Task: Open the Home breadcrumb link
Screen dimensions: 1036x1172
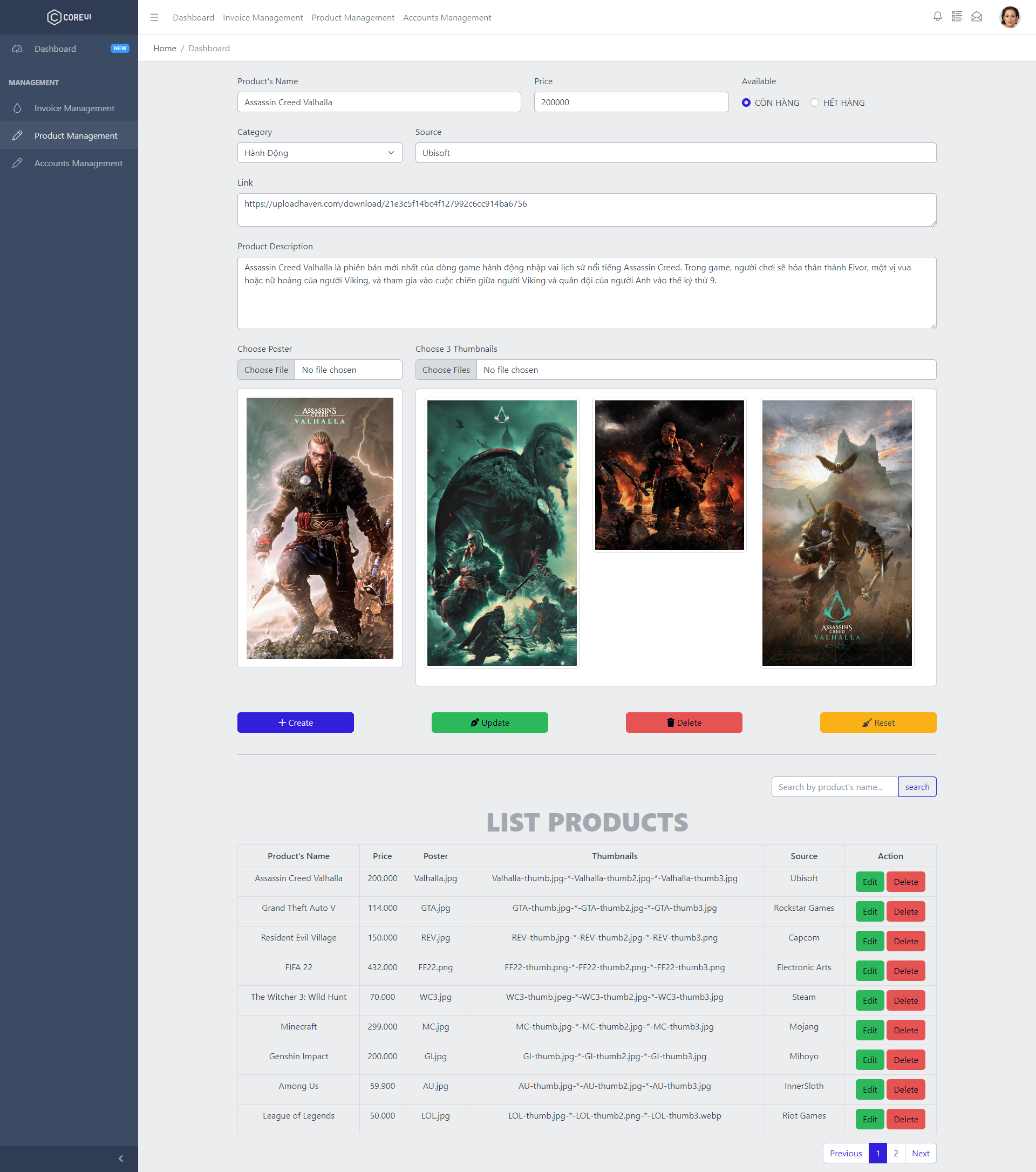Action: pos(165,48)
